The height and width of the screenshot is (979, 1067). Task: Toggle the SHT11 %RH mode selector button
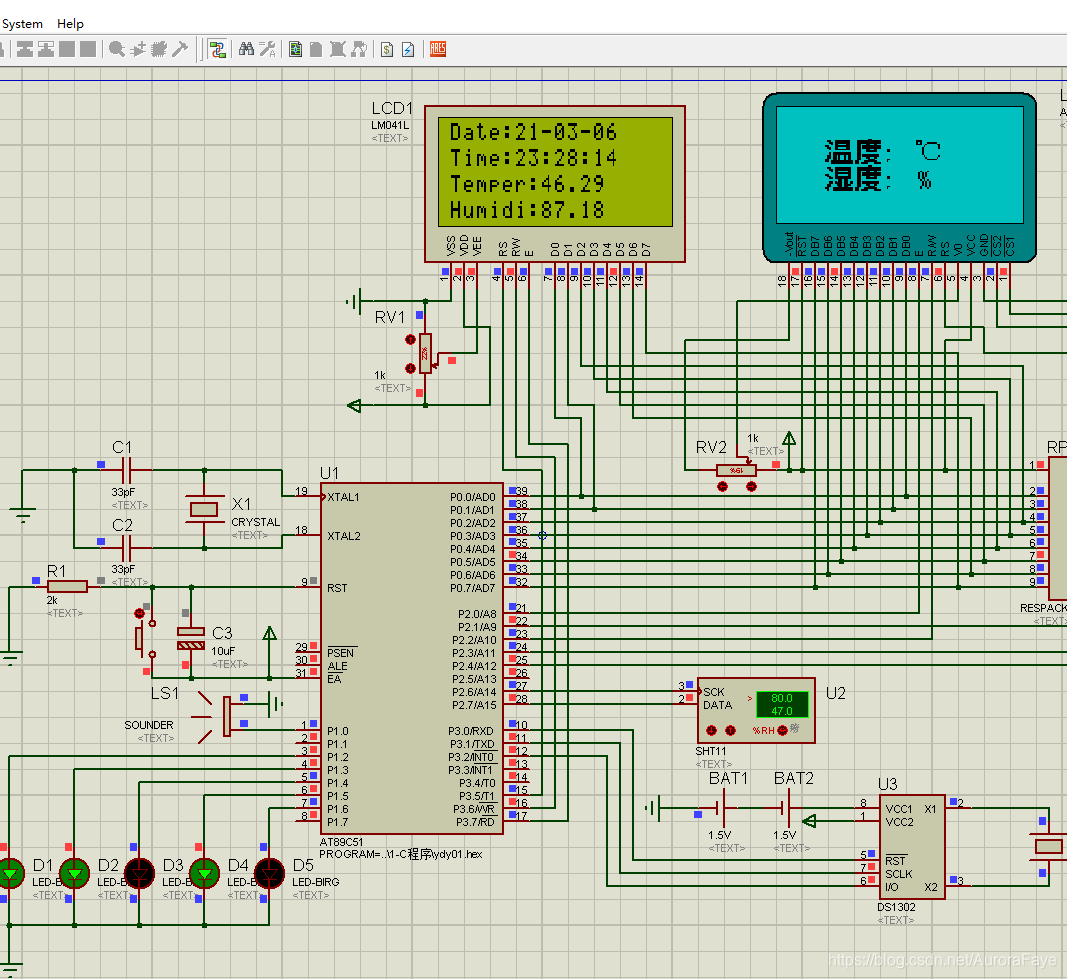783,730
